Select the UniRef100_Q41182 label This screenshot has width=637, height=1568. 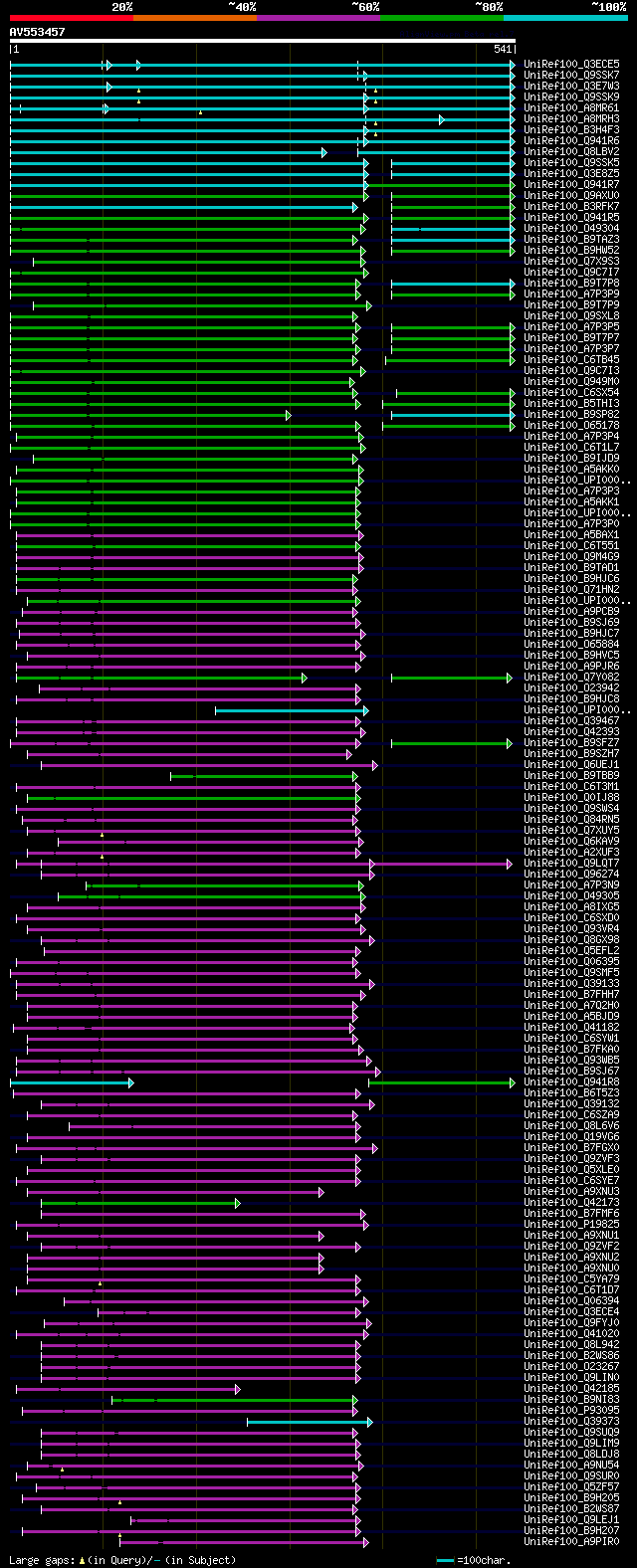tap(571, 1028)
